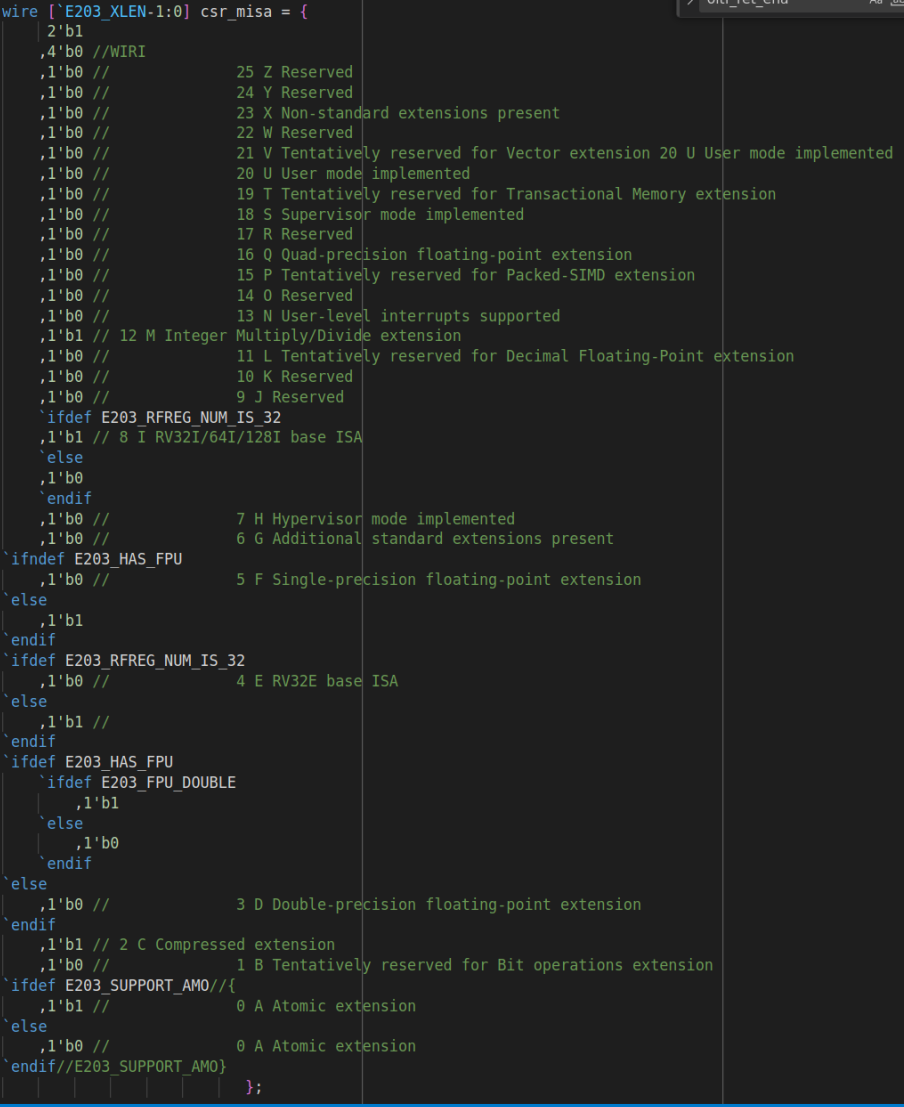This screenshot has width=904, height=1107.
Task: Toggle Match Case (Aa) in find widget
Action: pyautogui.click(x=876, y=3)
